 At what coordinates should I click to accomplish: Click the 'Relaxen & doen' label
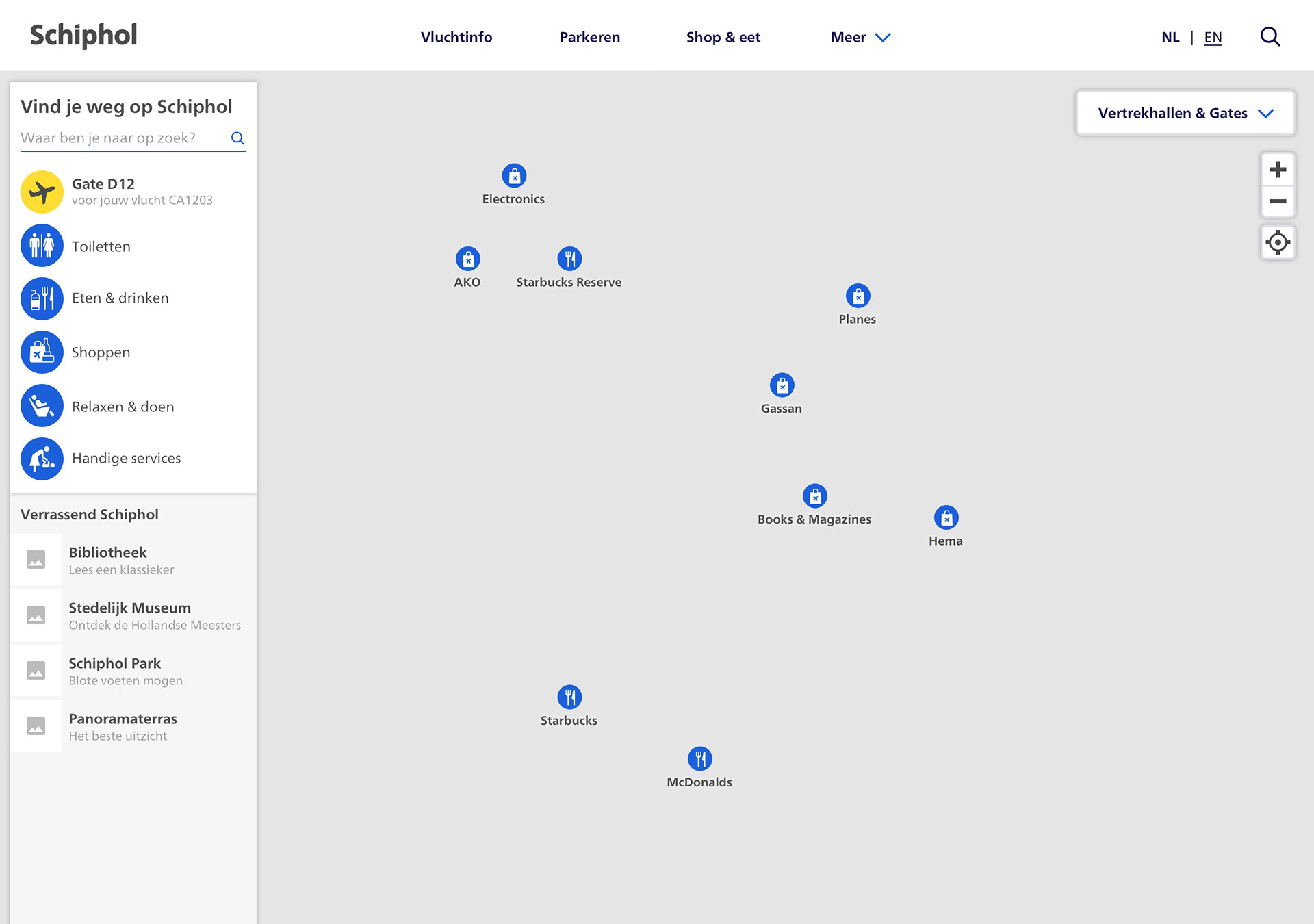[x=123, y=407]
